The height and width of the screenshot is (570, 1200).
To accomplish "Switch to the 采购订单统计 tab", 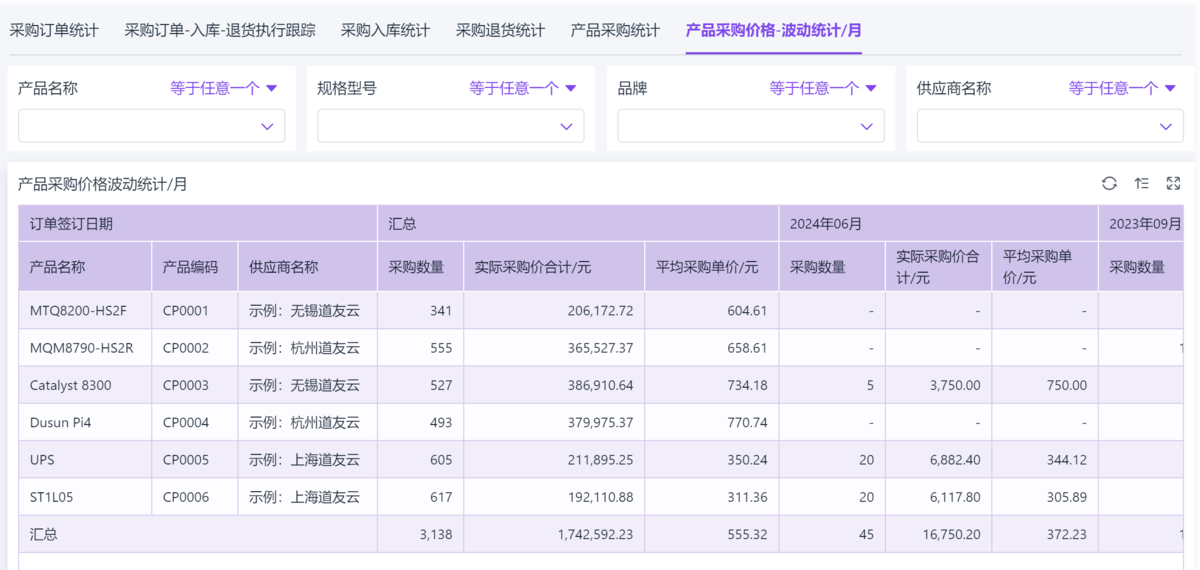I will [x=54, y=30].
